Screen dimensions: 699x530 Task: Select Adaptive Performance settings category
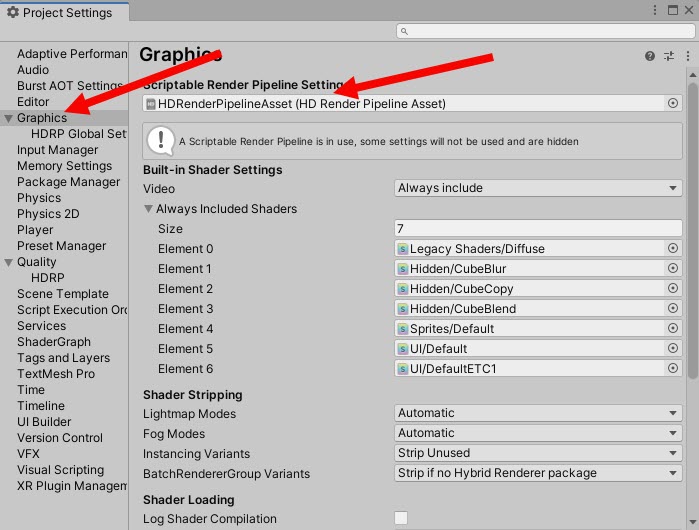pyautogui.click(x=72, y=54)
